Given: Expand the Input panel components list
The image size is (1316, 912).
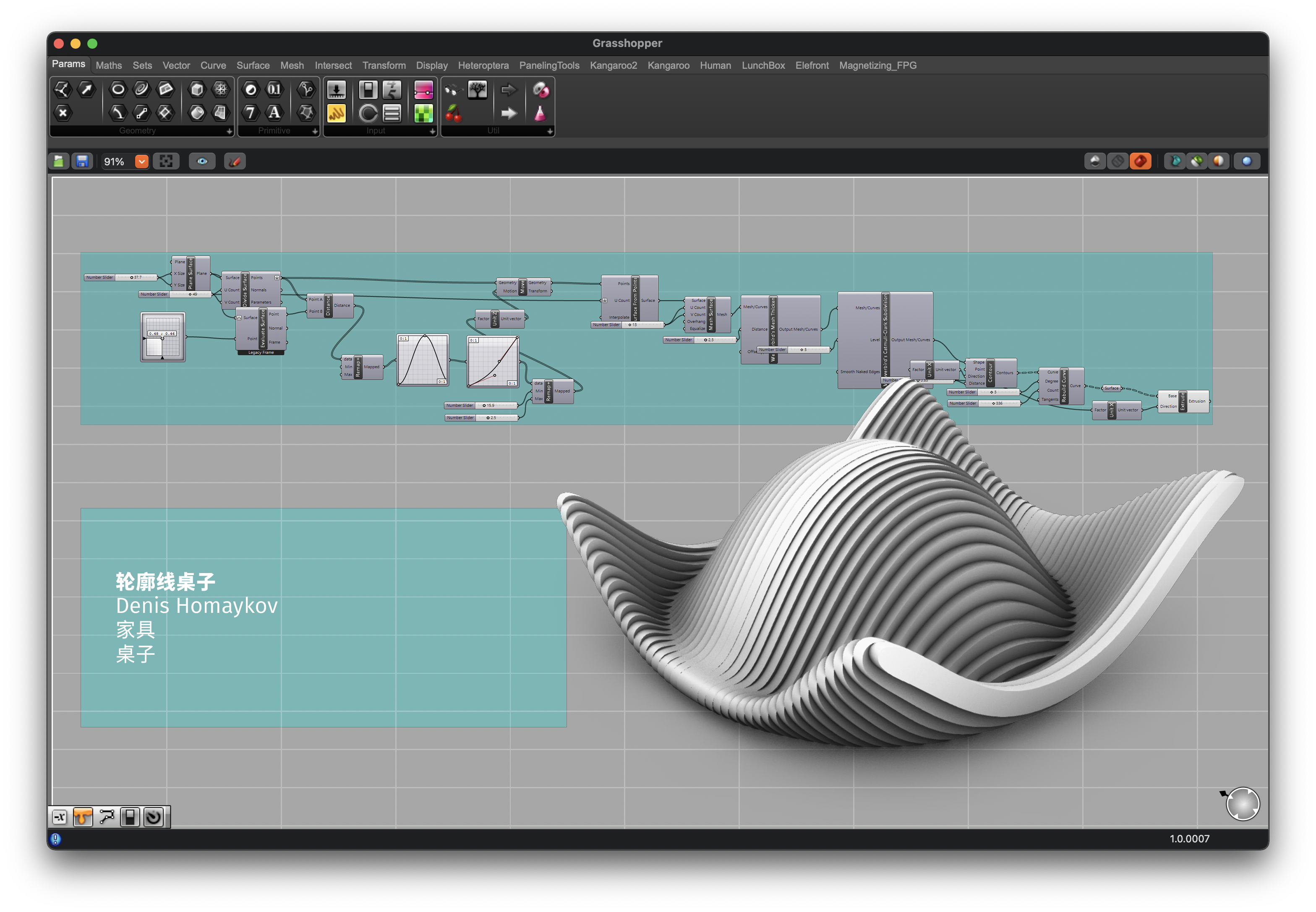Looking at the screenshot, I should pos(432,131).
